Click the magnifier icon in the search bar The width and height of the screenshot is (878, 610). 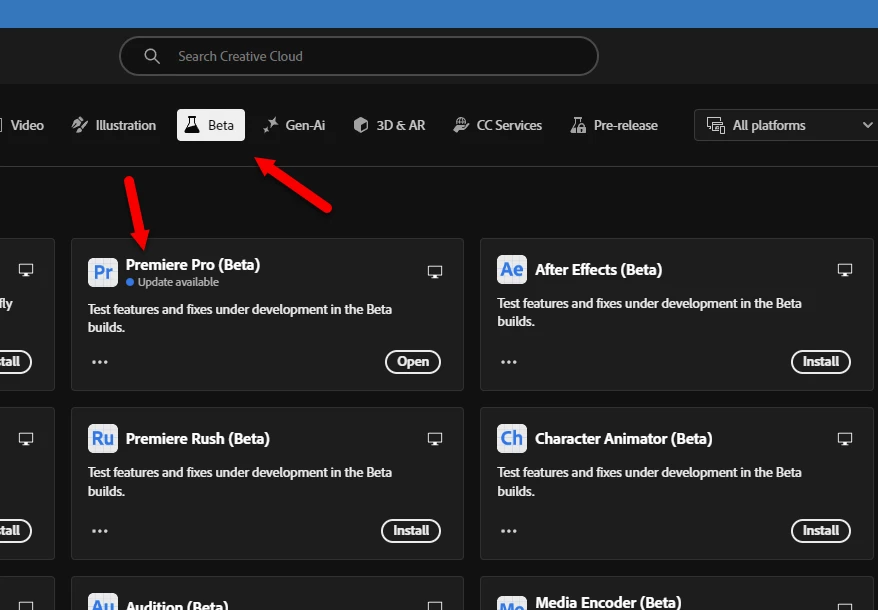(152, 56)
